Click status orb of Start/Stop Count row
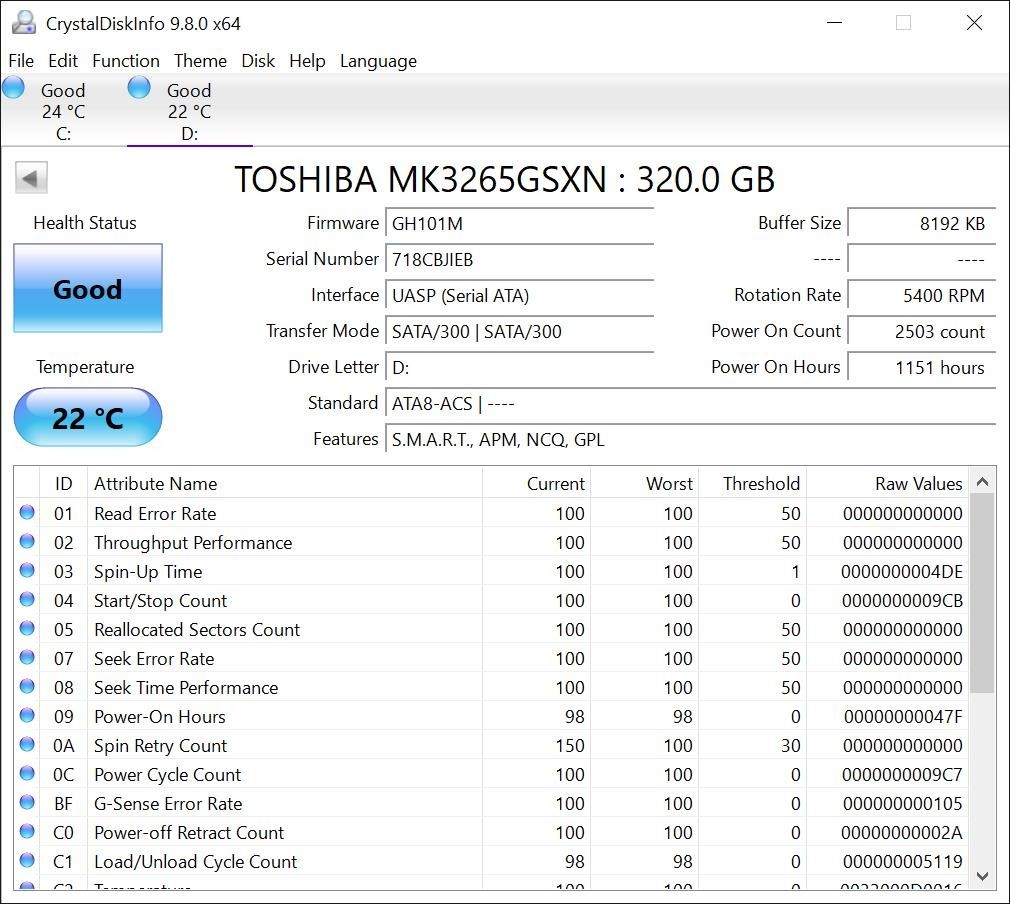Screen dimensions: 1010x904 click(27, 599)
